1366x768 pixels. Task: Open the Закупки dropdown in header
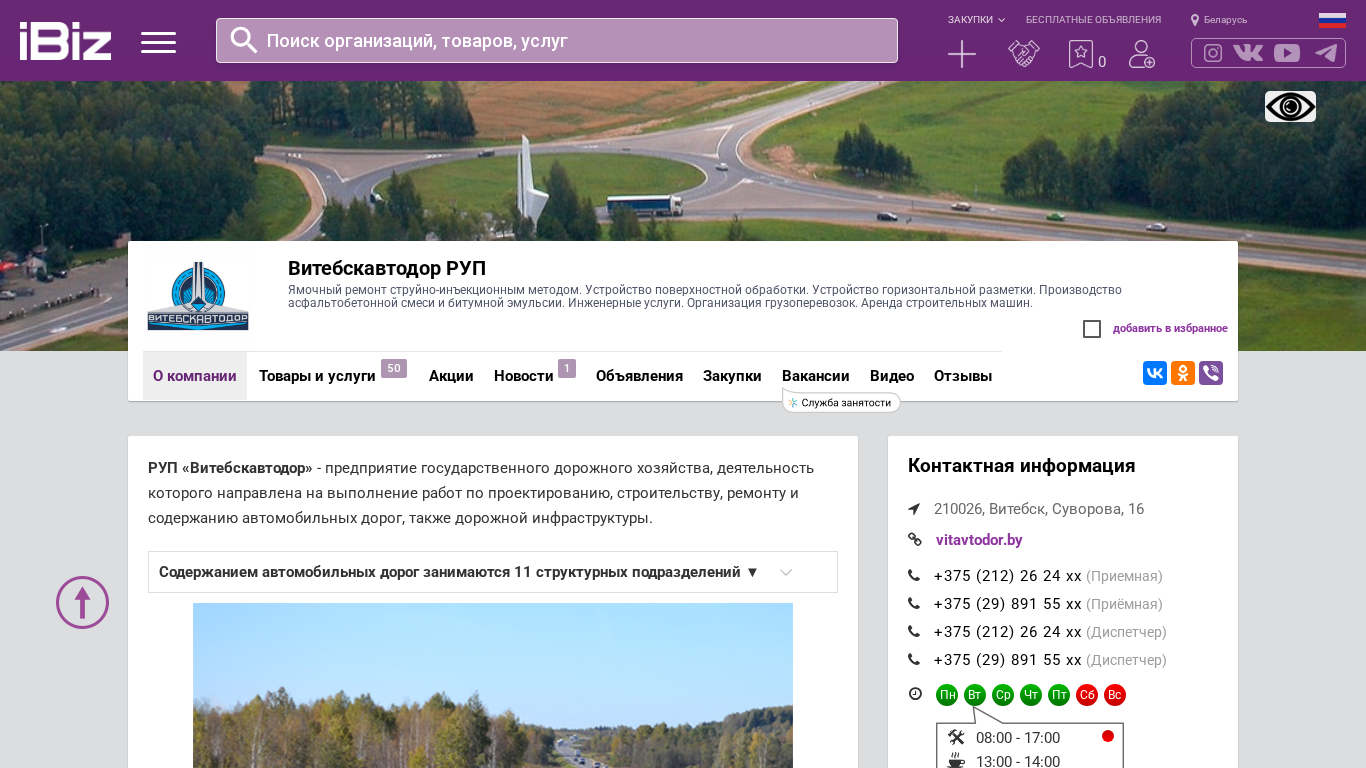click(x=976, y=20)
